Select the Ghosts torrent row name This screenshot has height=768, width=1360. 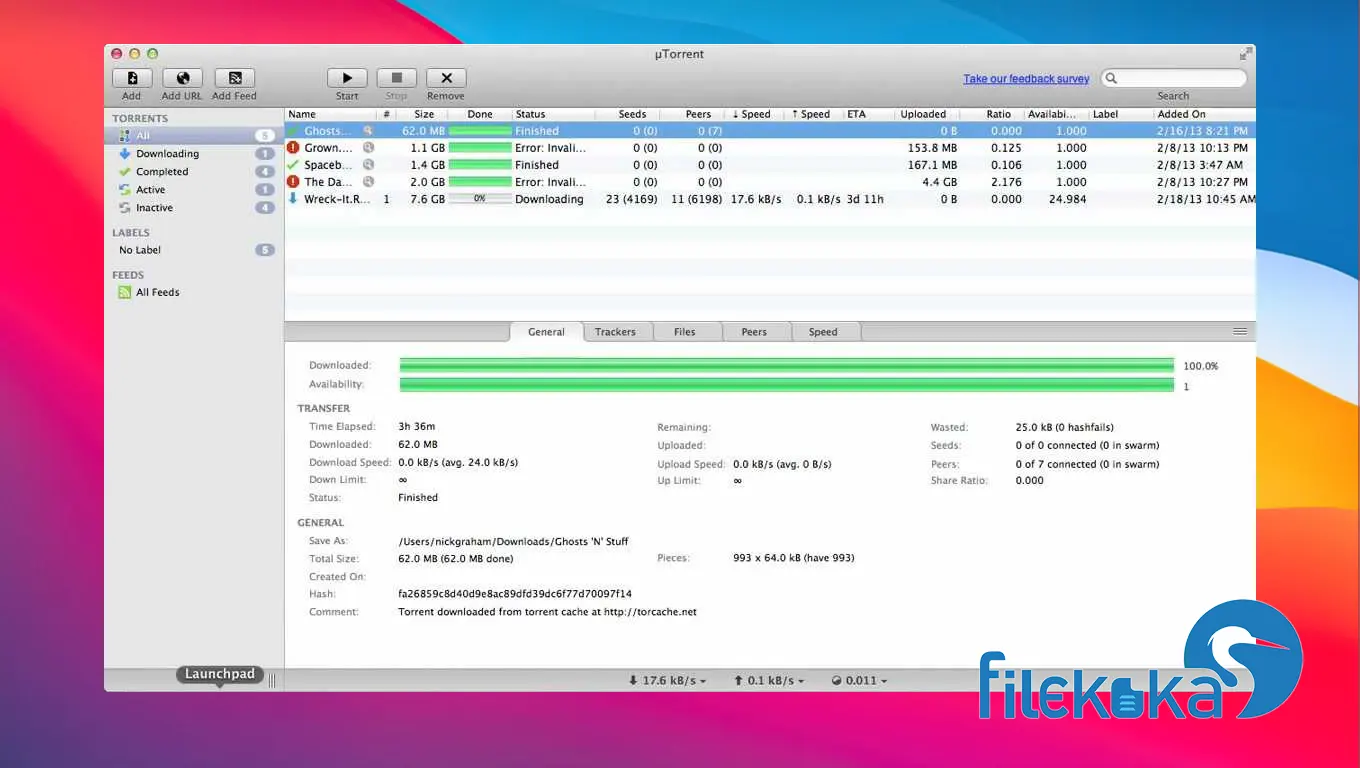tap(328, 131)
